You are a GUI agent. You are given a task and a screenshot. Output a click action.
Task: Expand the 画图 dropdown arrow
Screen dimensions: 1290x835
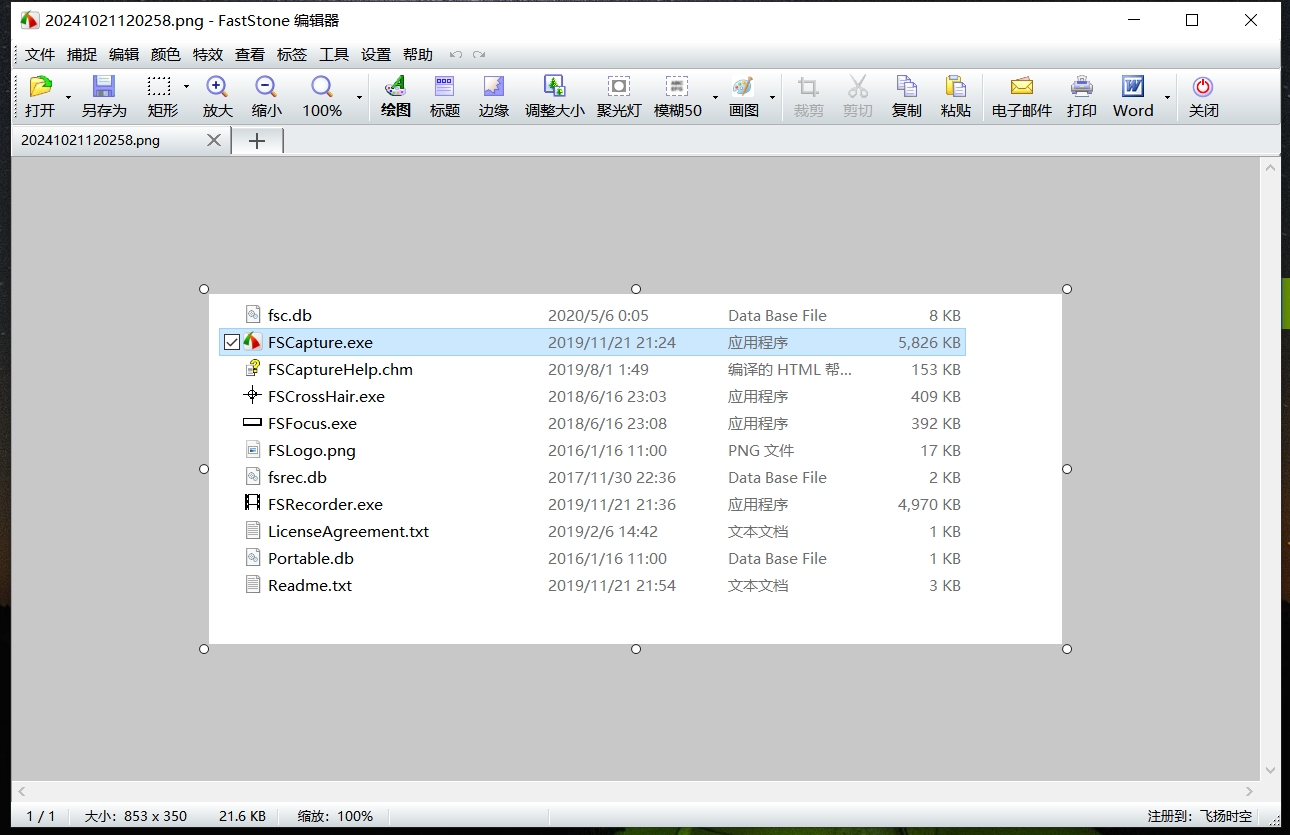pos(772,97)
